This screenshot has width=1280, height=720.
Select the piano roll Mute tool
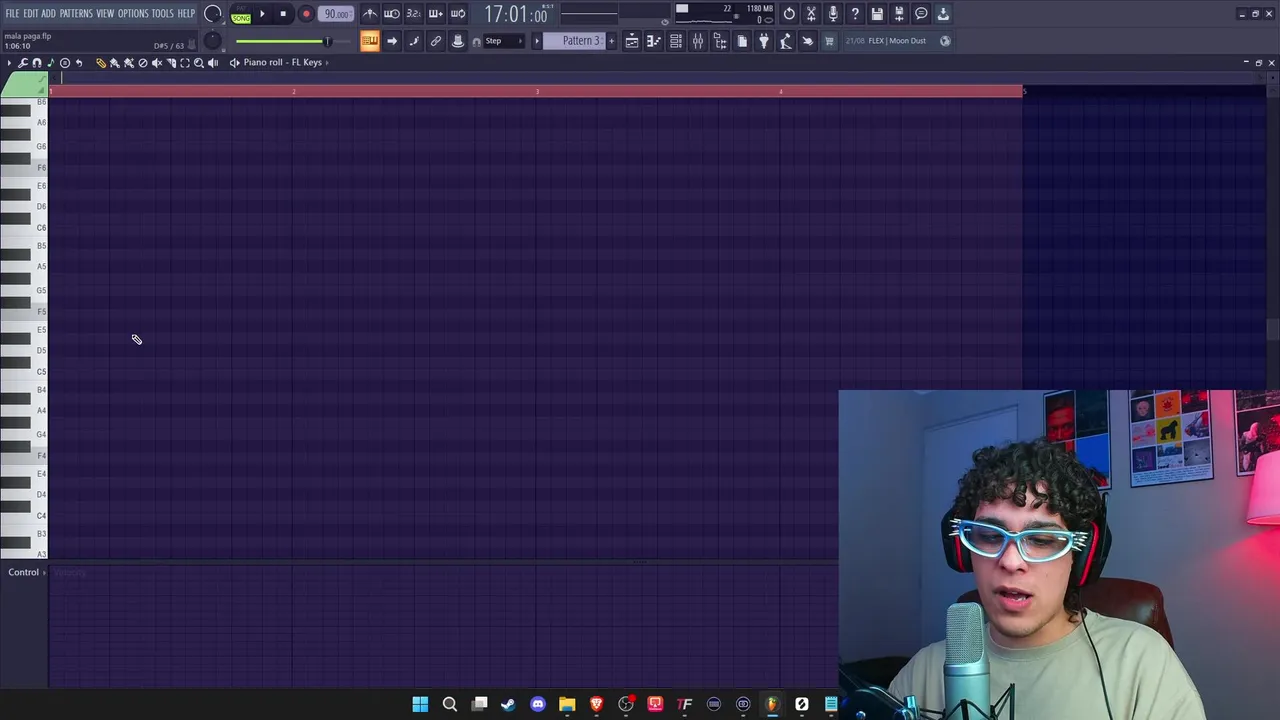tap(157, 63)
